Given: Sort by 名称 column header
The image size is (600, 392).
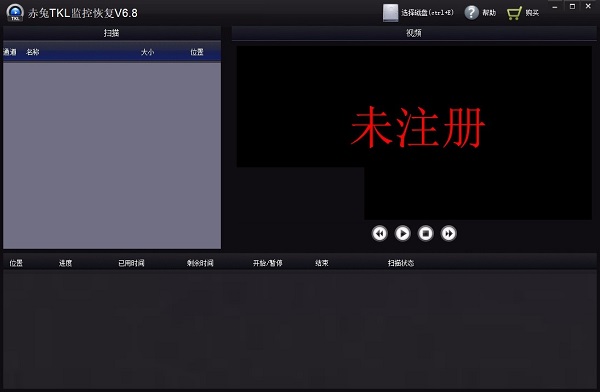Looking at the screenshot, I should (33, 52).
